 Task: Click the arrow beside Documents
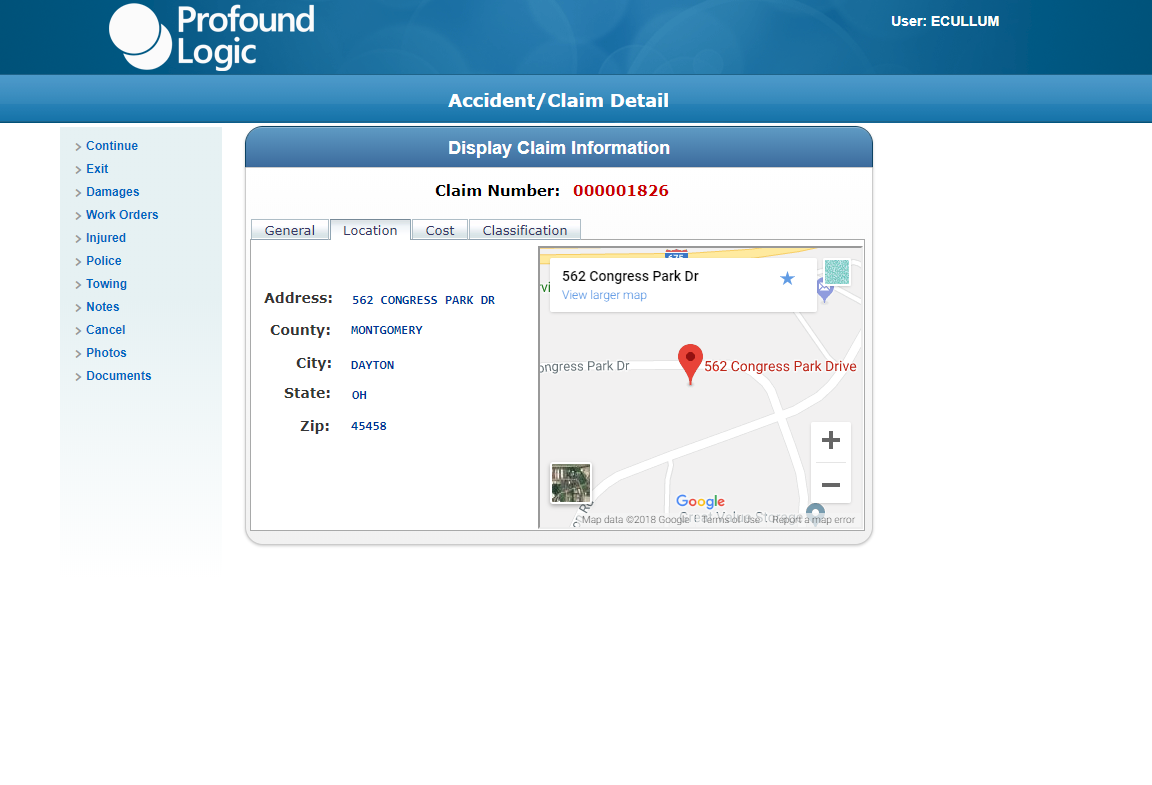78,377
